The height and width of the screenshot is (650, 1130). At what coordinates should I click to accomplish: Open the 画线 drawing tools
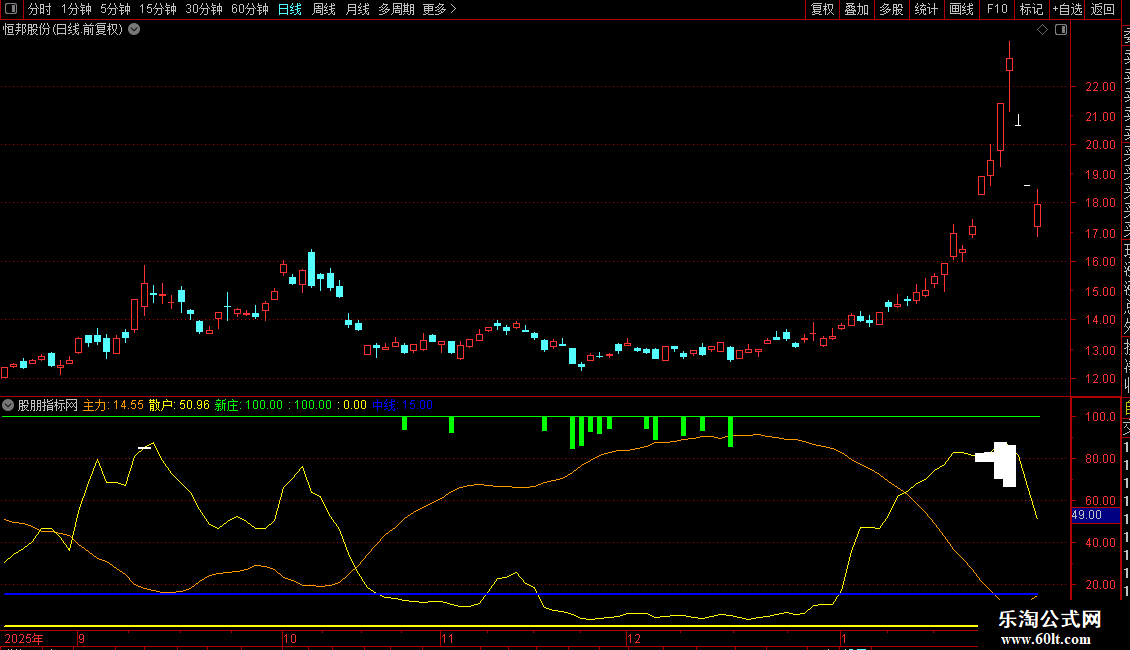pyautogui.click(x=961, y=9)
